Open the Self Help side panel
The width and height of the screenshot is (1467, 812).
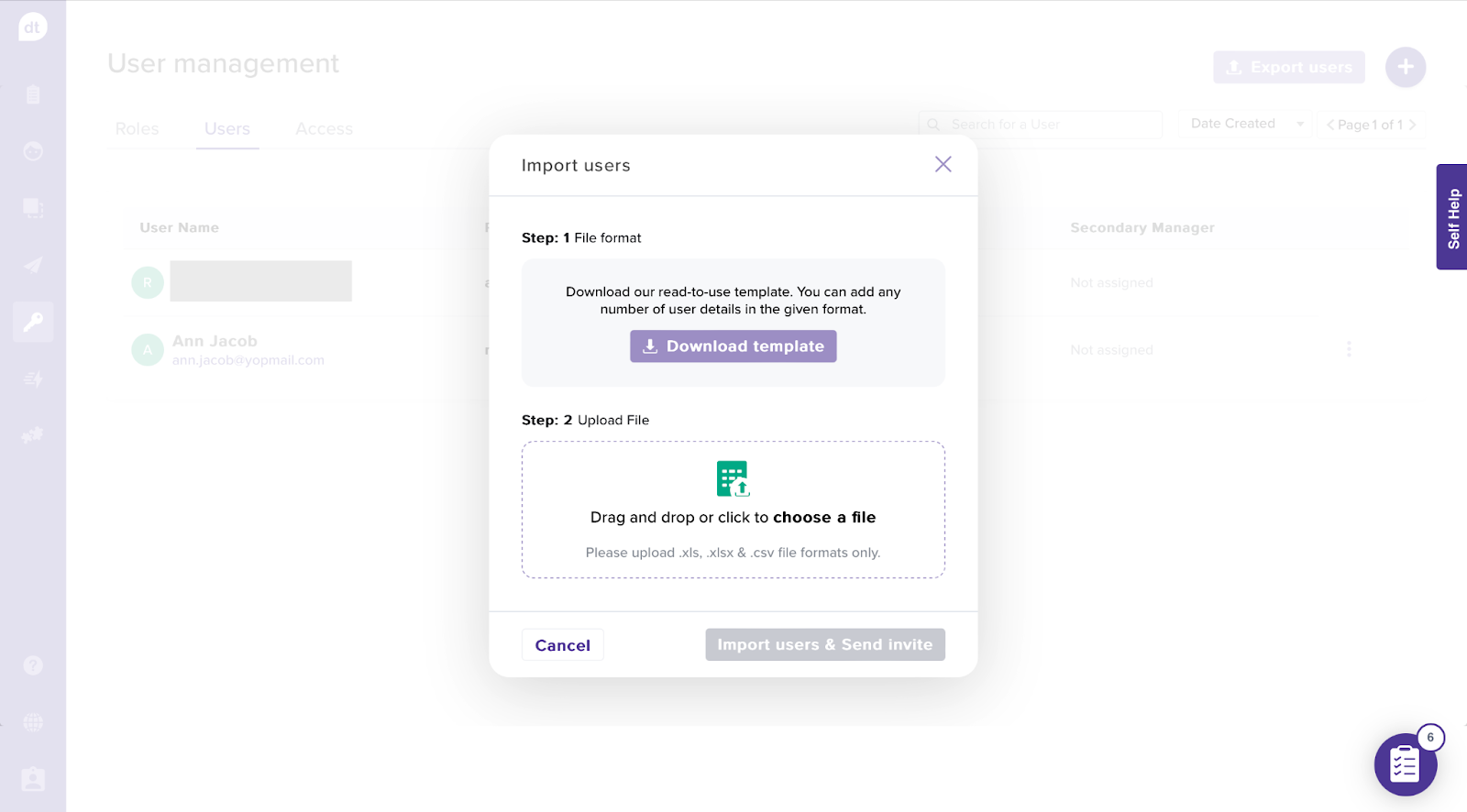[x=1452, y=217]
